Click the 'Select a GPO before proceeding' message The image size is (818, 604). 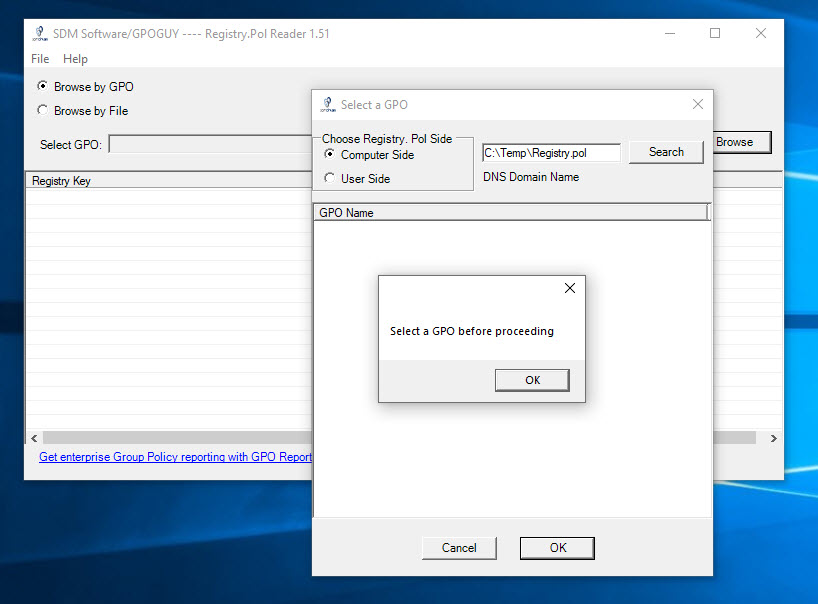(x=472, y=331)
